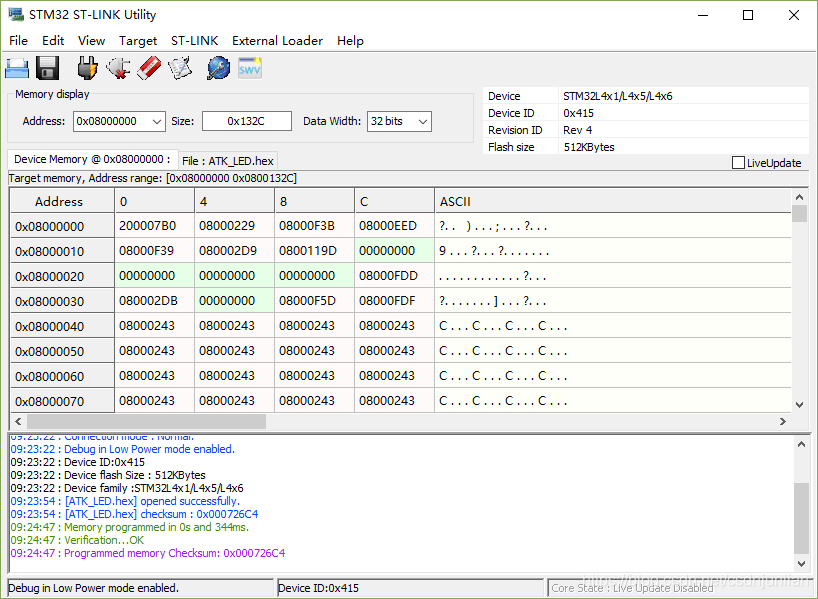The image size is (818, 599).
Task: Click the Full chip erase eraser icon
Action: [149, 68]
